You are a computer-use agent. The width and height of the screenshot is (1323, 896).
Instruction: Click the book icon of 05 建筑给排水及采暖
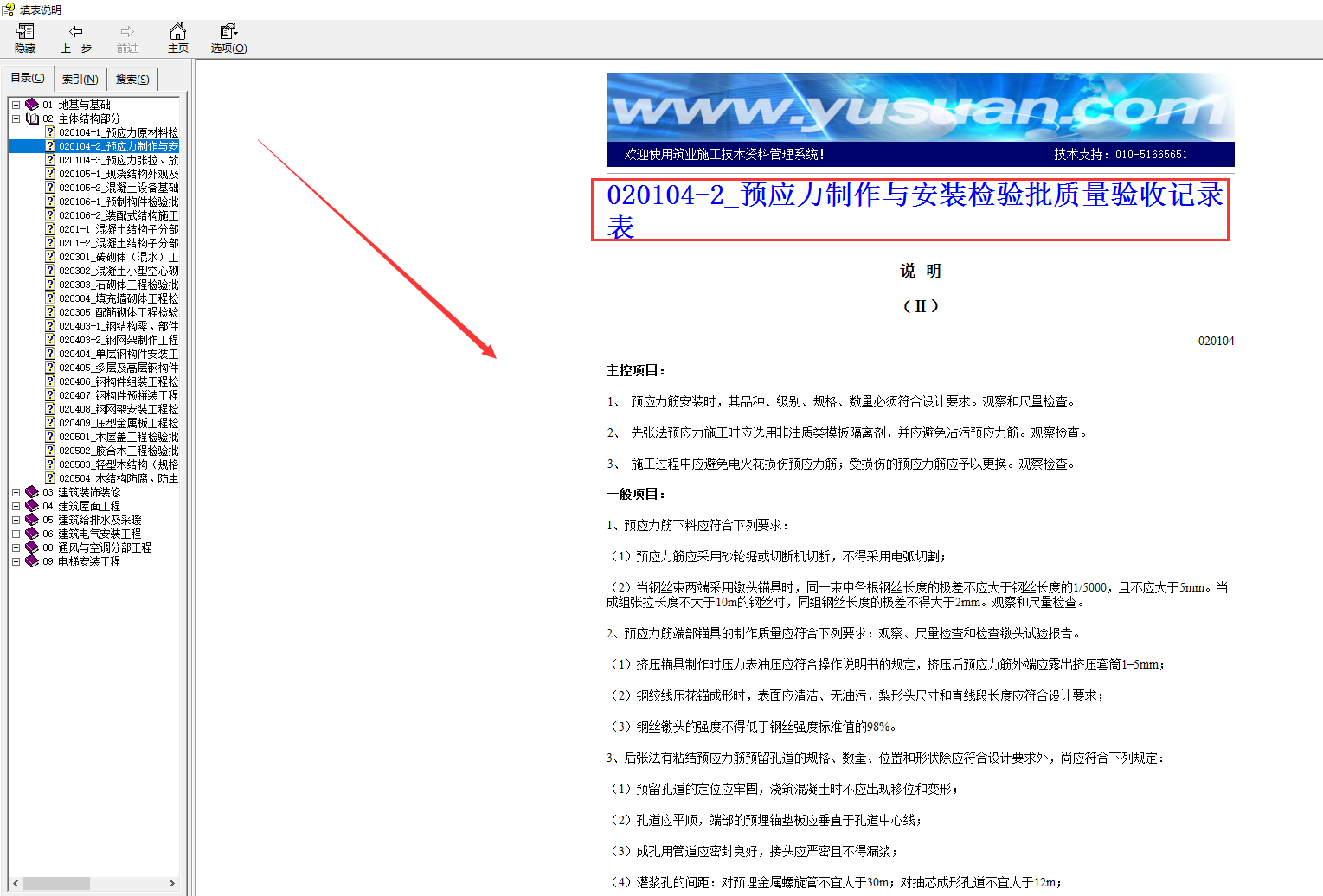pos(32,520)
